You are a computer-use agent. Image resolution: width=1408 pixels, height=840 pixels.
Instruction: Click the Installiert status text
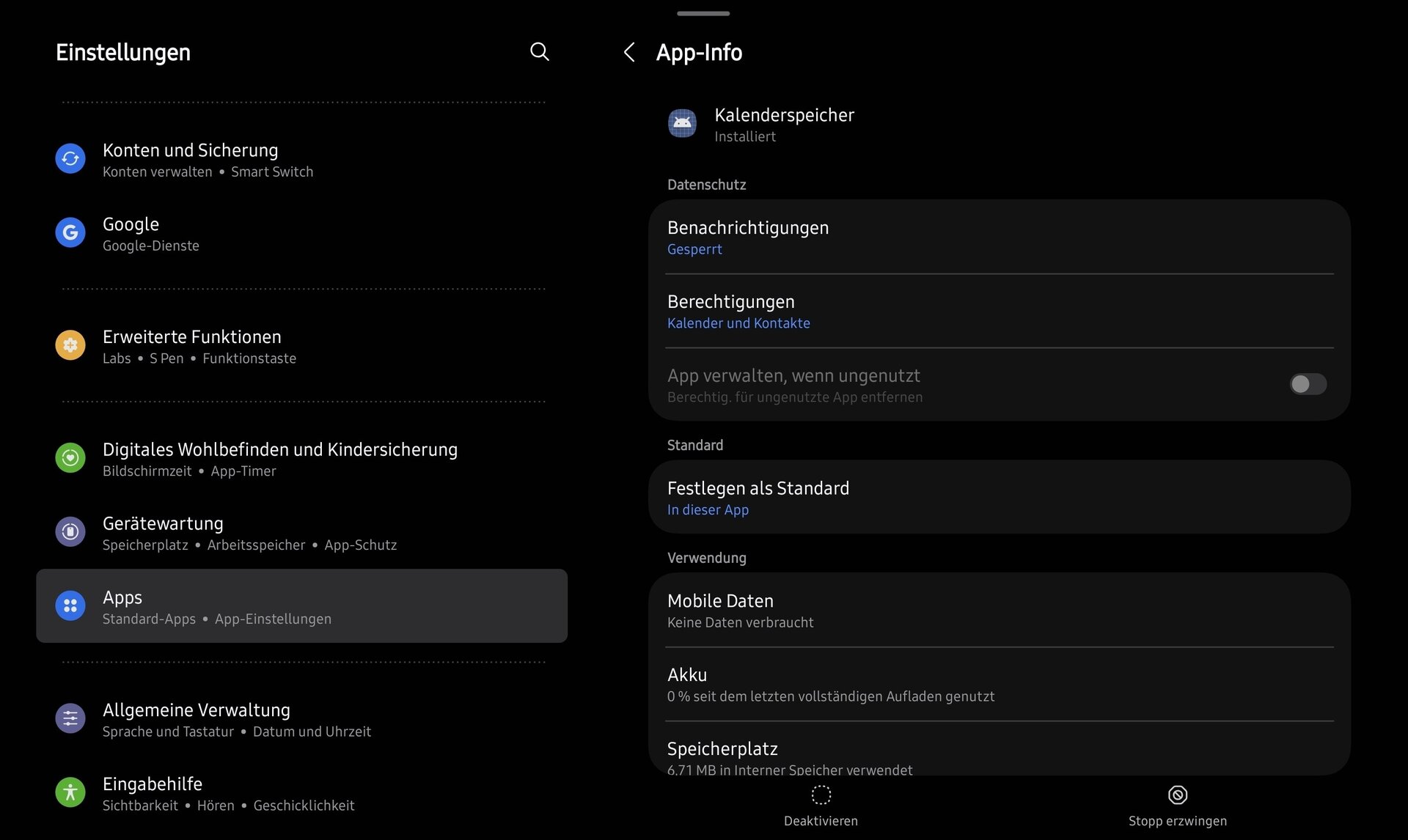coord(745,136)
